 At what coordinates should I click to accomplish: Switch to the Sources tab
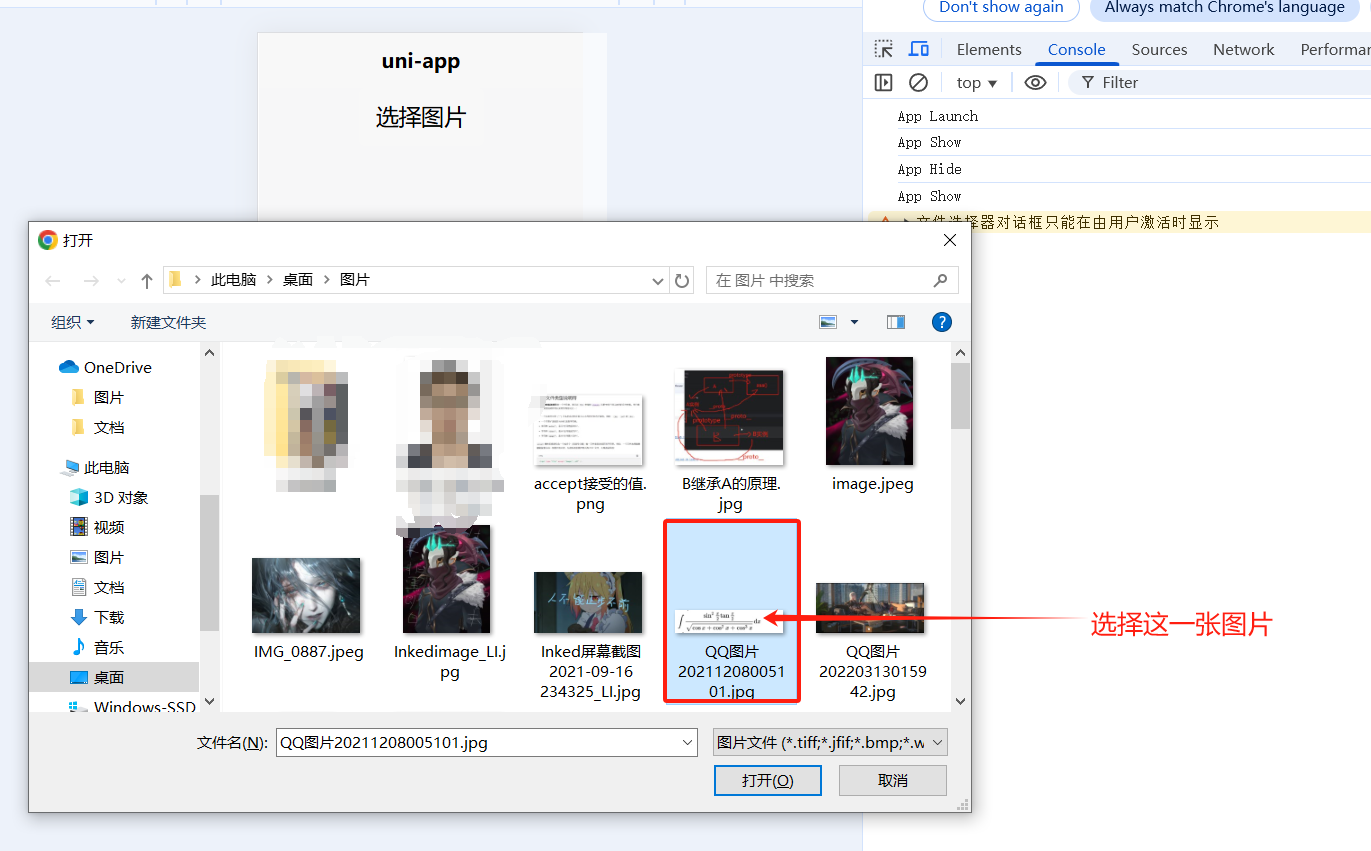(x=1159, y=49)
